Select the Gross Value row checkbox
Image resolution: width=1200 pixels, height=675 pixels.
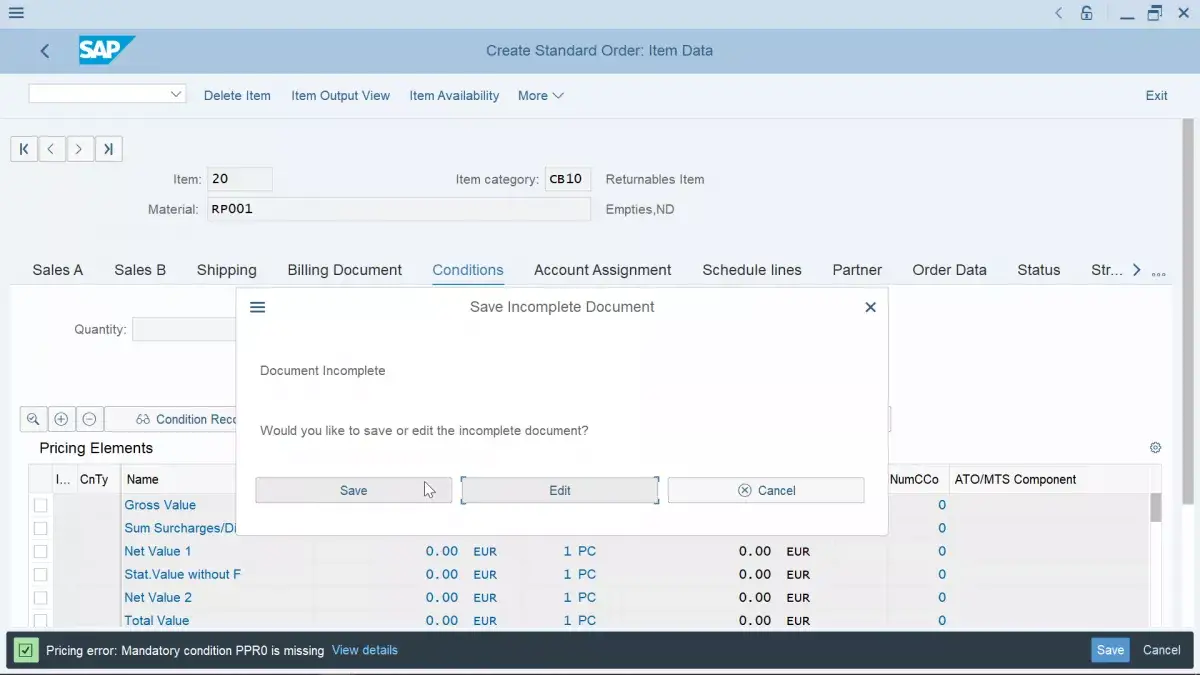(41, 505)
